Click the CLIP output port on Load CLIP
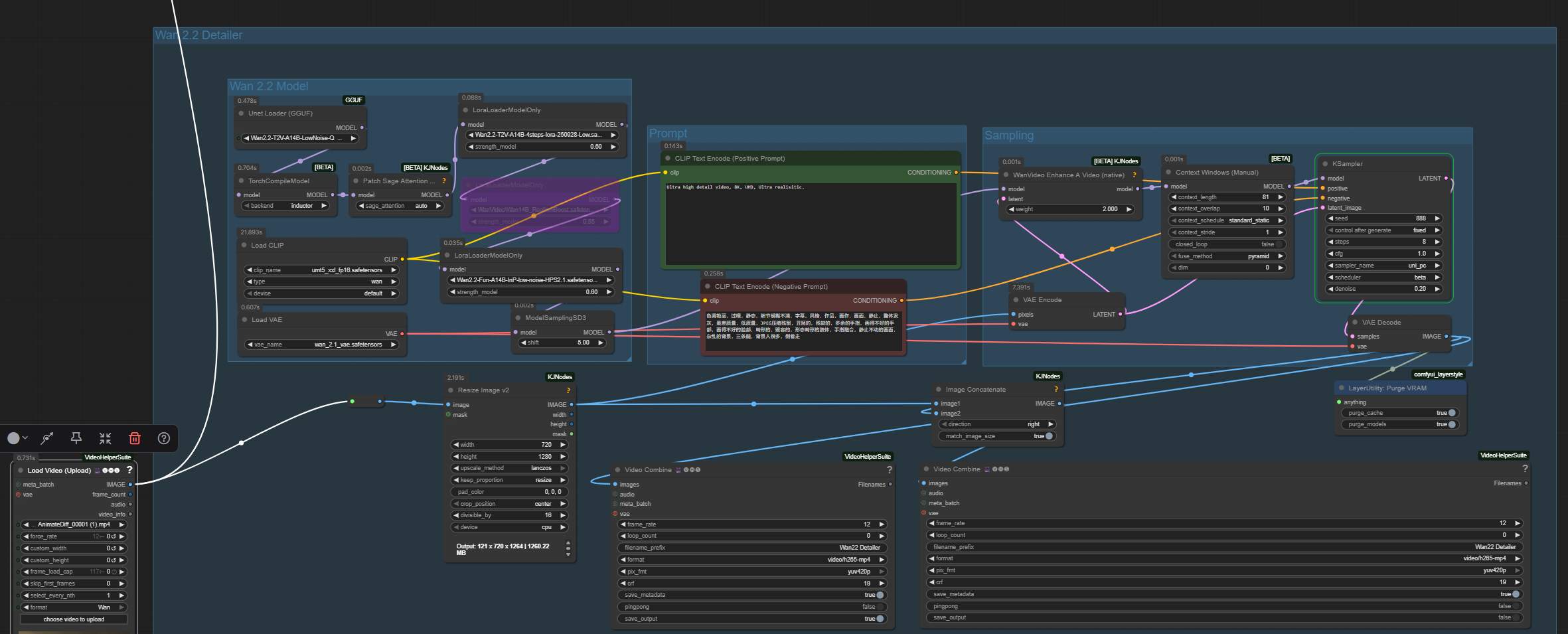This screenshot has width=1568, height=634. [402, 260]
